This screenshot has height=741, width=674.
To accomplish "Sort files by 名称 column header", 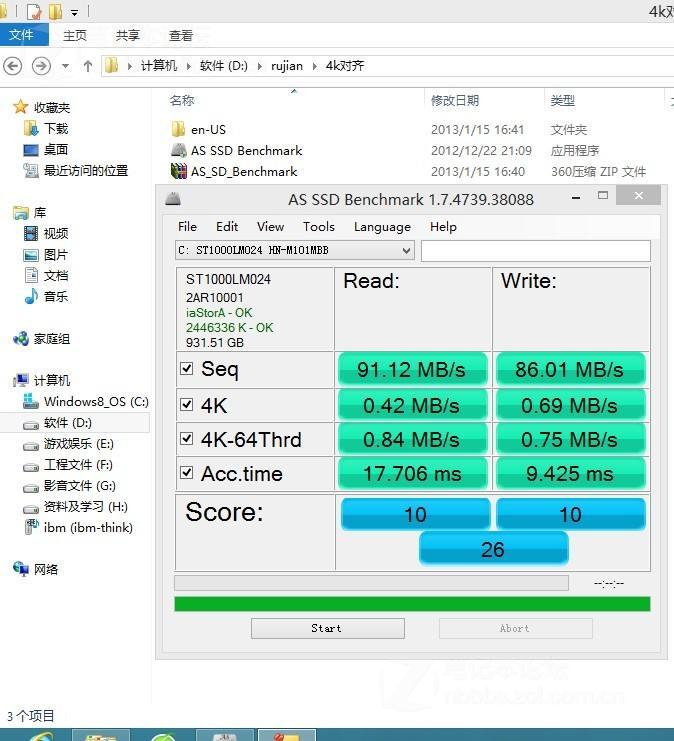I will coord(182,100).
